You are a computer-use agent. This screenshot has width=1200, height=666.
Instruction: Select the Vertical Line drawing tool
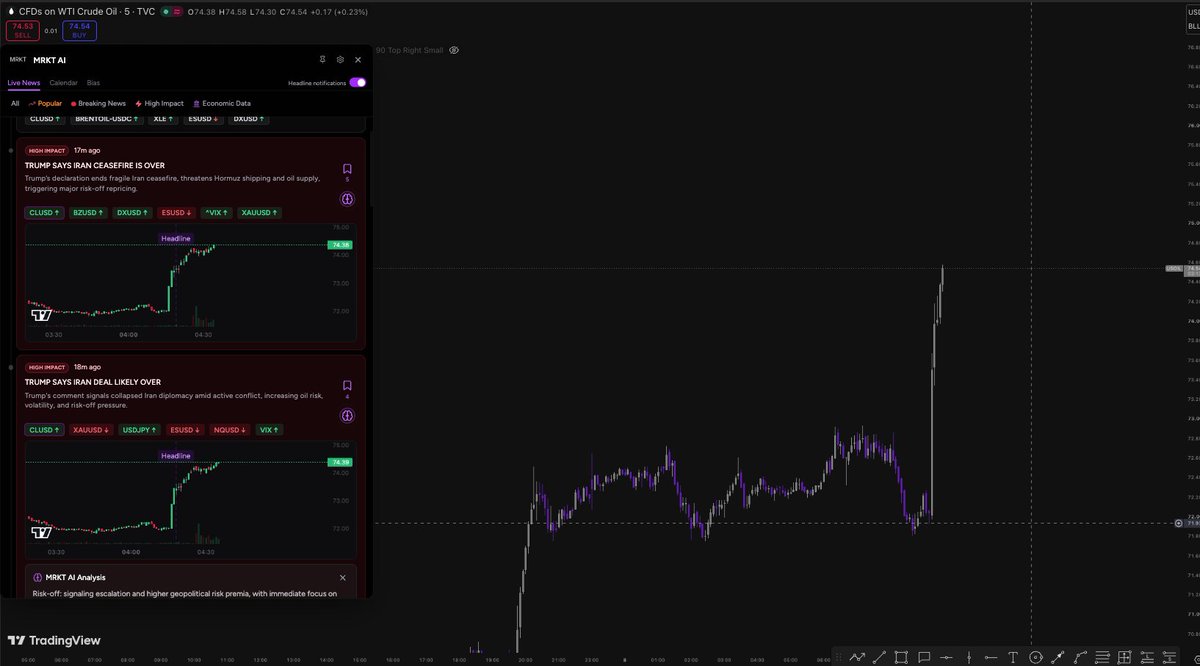point(969,657)
